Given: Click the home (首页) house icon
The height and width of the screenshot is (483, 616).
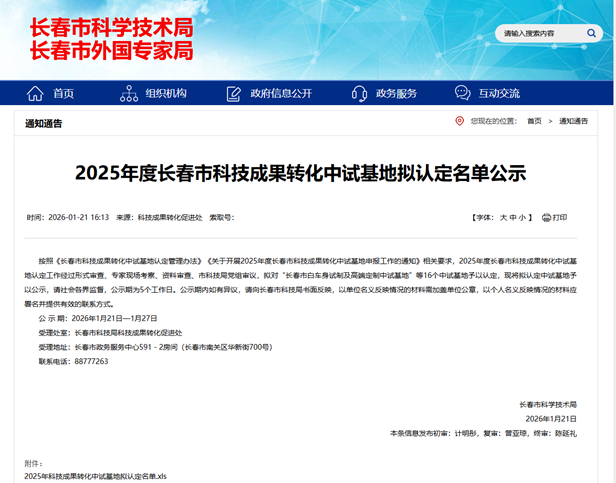Looking at the screenshot, I should 35,93.
